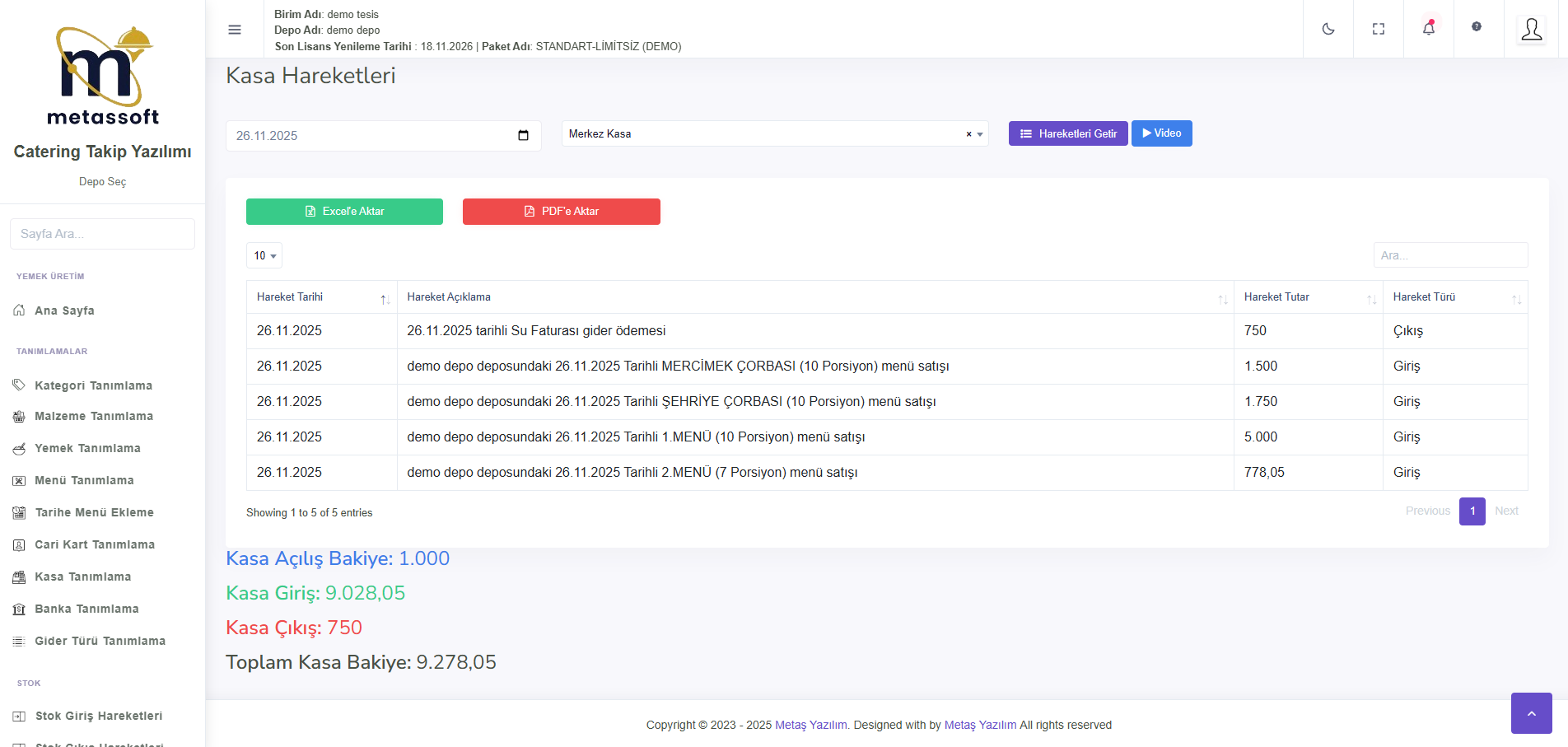1568x747 pixels.
Task: Click the table search Ara field
Action: pos(1449,255)
